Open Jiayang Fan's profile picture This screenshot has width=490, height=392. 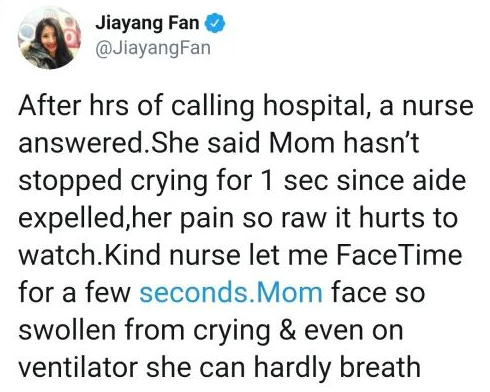(x=49, y=37)
